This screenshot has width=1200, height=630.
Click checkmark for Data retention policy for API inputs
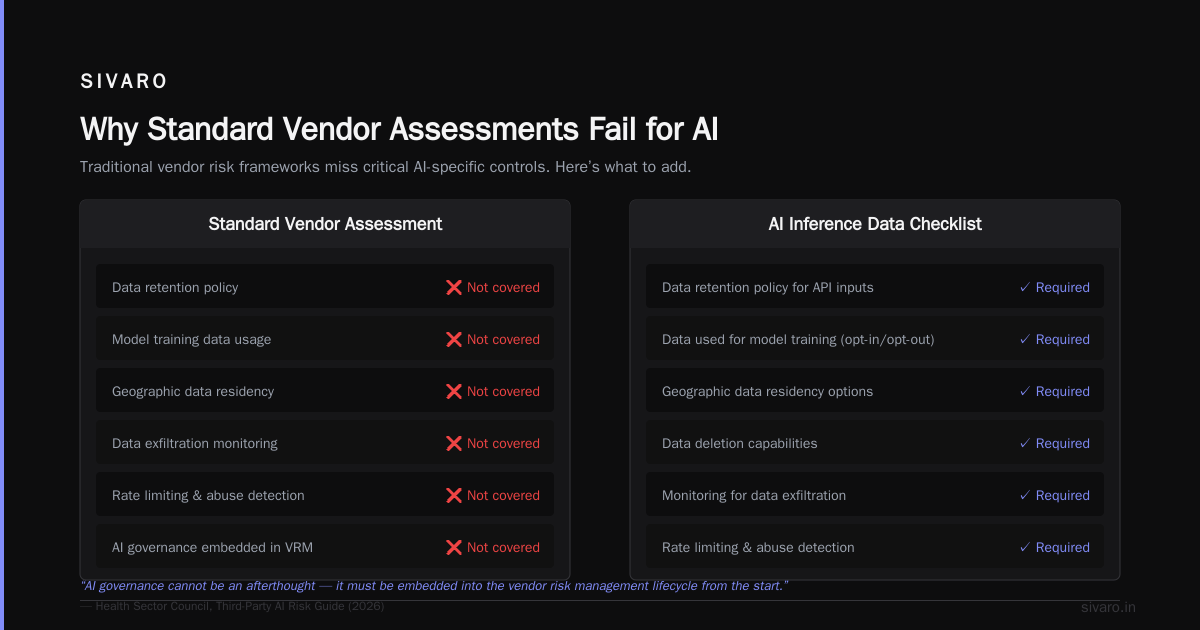1024,287
